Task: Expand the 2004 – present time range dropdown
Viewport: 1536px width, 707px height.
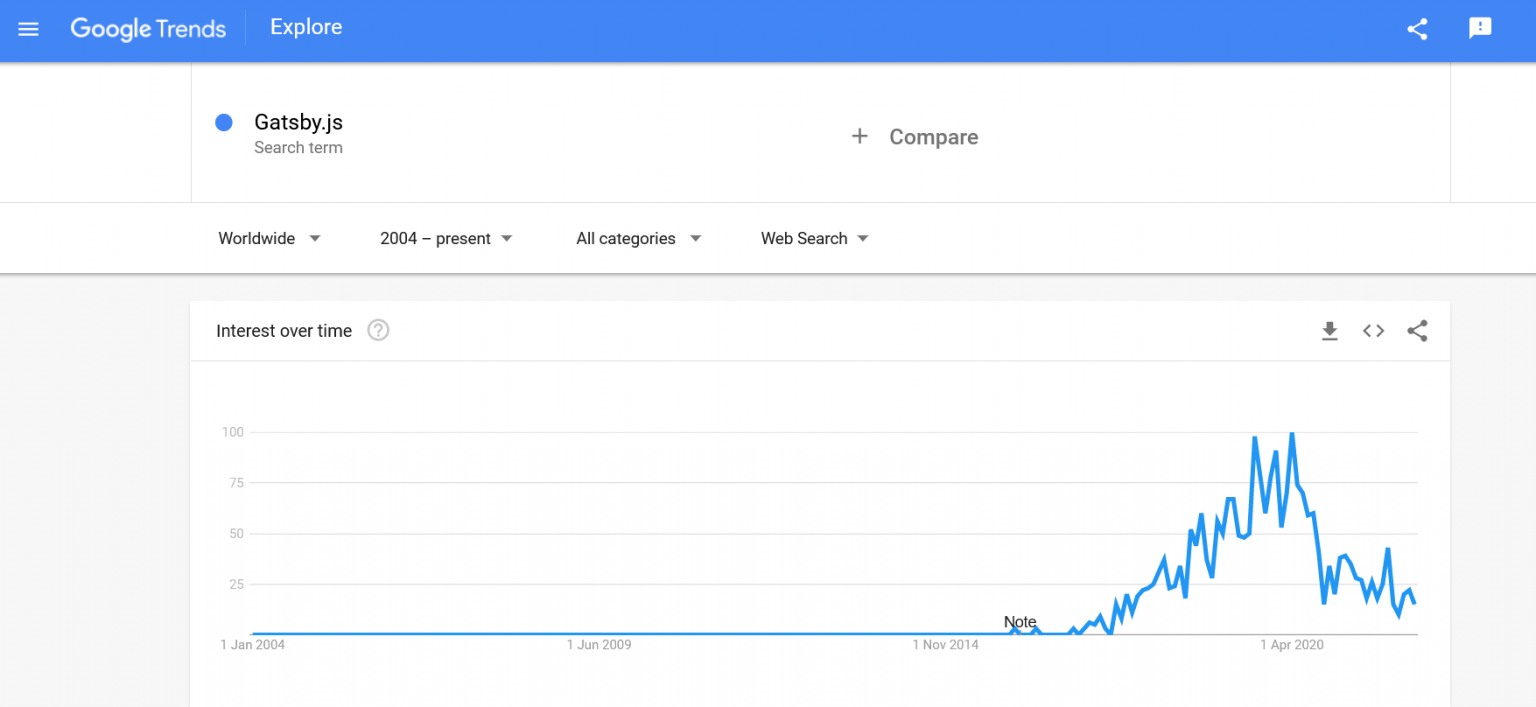Action: click(446, 238)
